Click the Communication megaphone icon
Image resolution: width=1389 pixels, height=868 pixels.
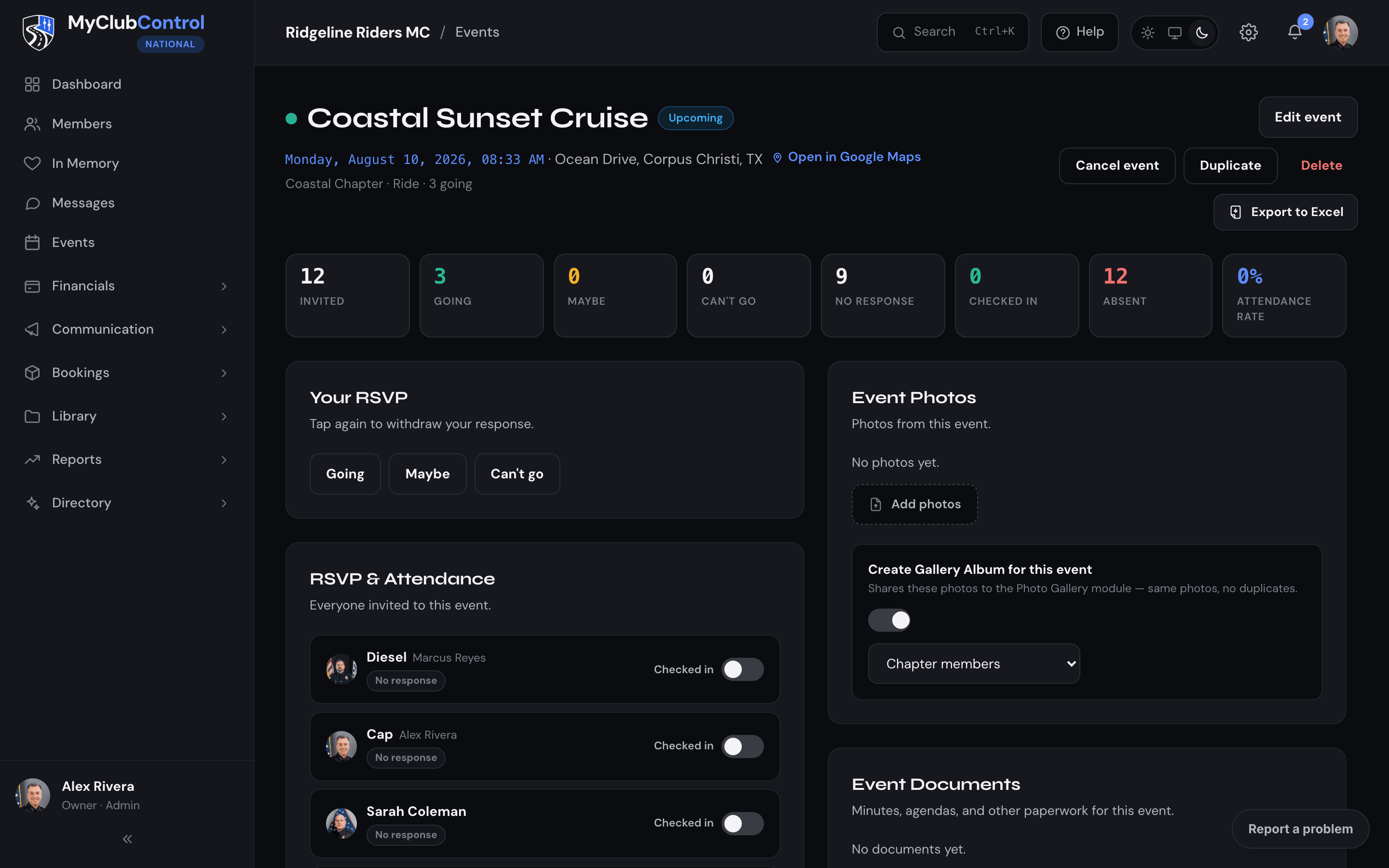pyautogui.click(x=32, y=329)
